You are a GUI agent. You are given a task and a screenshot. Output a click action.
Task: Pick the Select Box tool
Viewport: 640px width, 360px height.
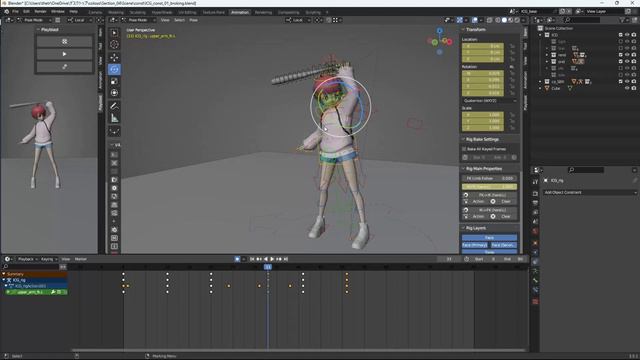114,33
